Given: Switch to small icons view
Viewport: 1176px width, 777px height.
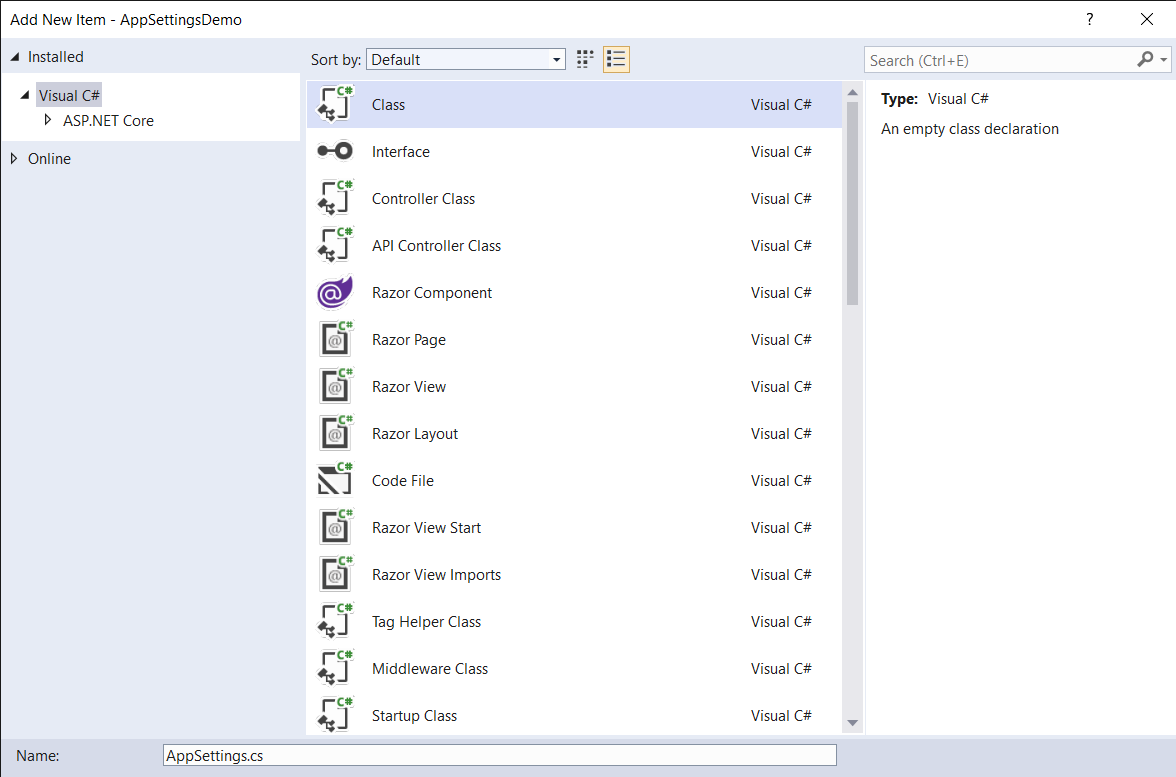Looking at the screenshot, I should click(584, 58).
